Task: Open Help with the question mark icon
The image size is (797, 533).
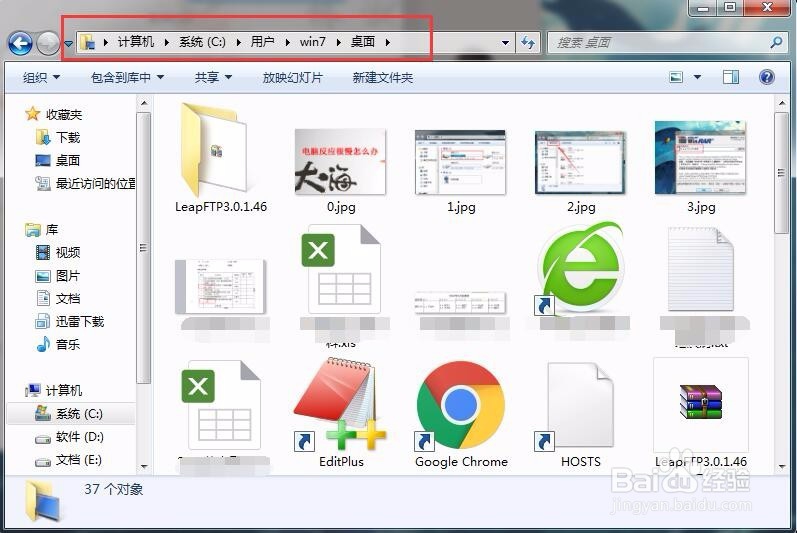Action: tap(767, 77)
